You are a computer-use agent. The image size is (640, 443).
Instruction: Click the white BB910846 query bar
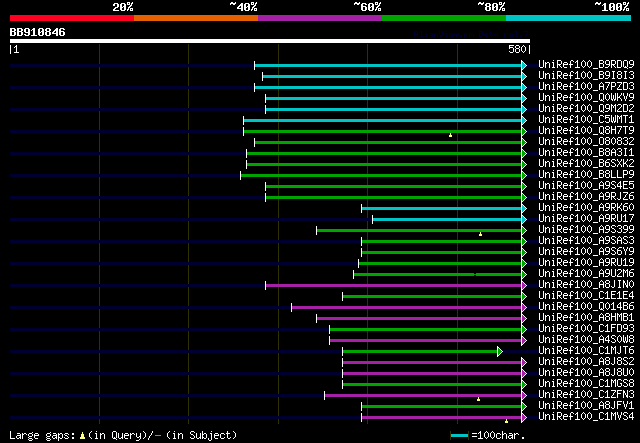[270, 41]
